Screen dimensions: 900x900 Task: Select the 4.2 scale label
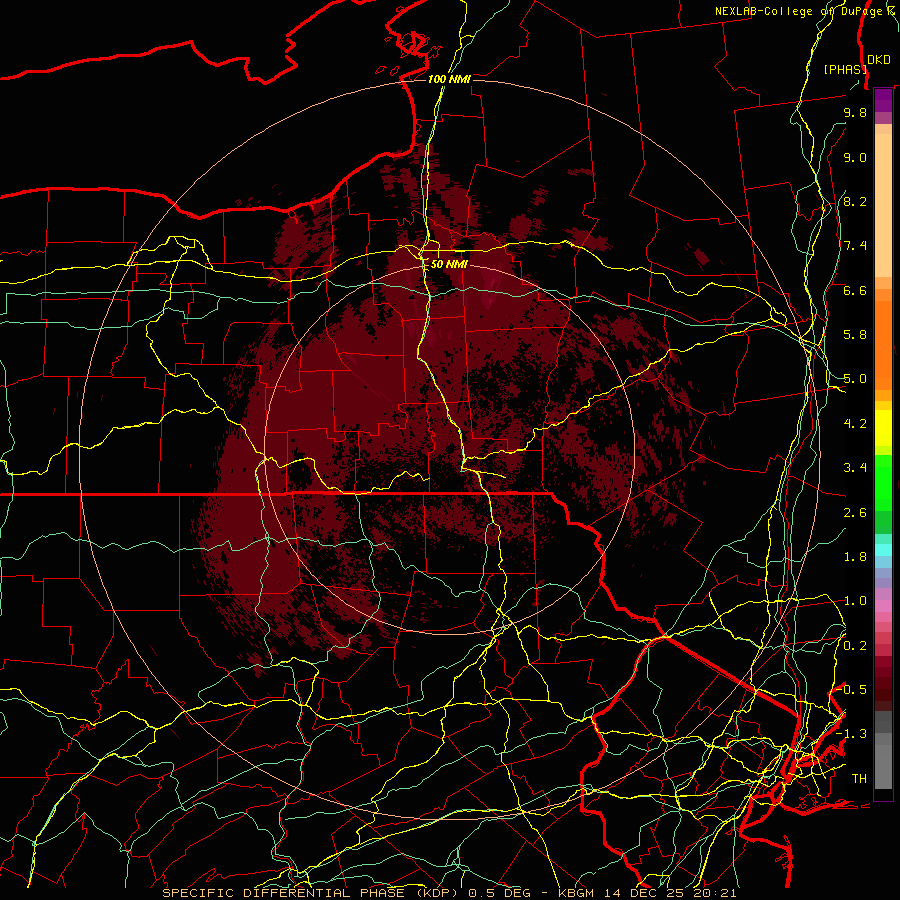tap(855, 424)
